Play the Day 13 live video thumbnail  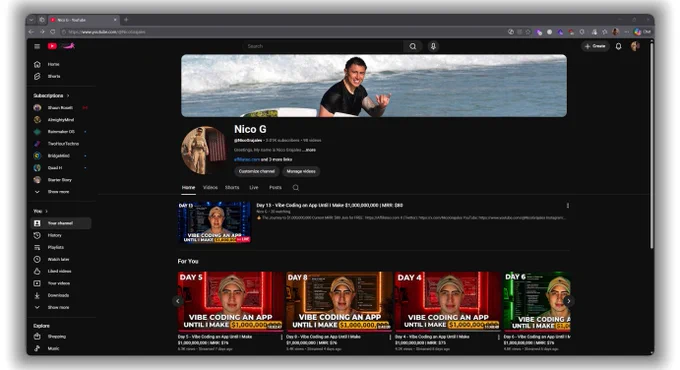point(214,223)
